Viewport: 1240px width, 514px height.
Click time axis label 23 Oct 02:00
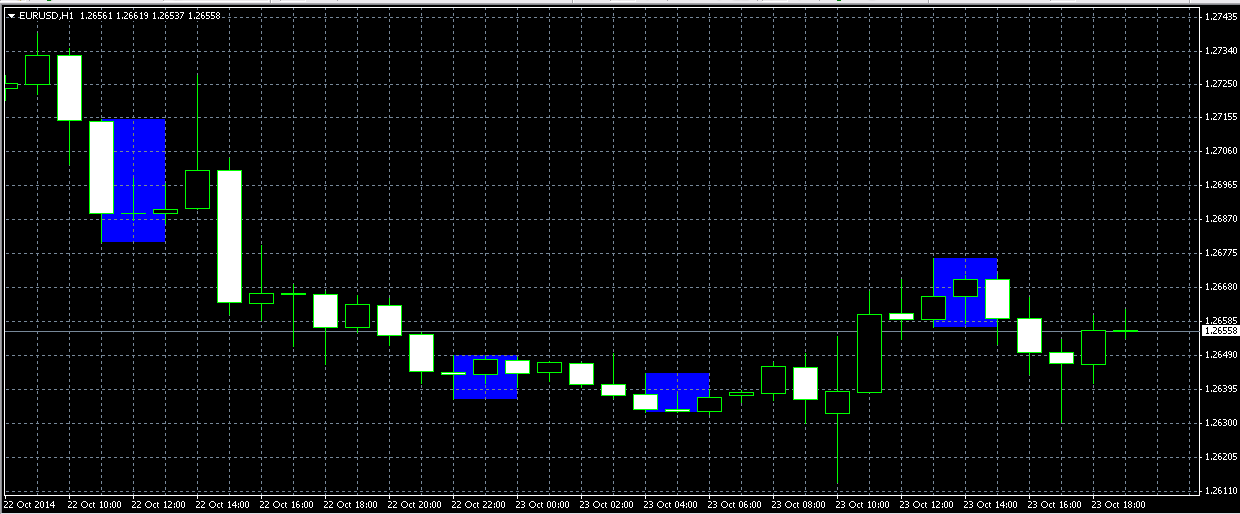[606, 505]
